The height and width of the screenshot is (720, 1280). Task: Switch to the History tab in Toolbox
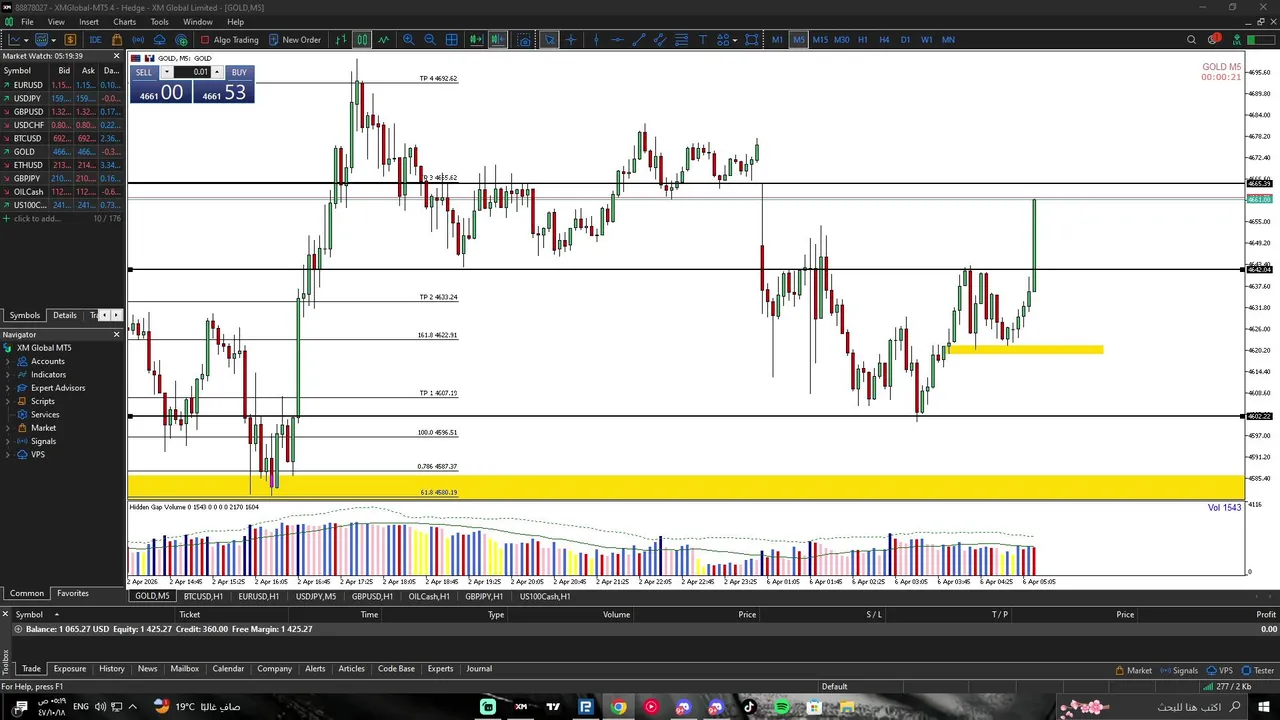point(112,669)
